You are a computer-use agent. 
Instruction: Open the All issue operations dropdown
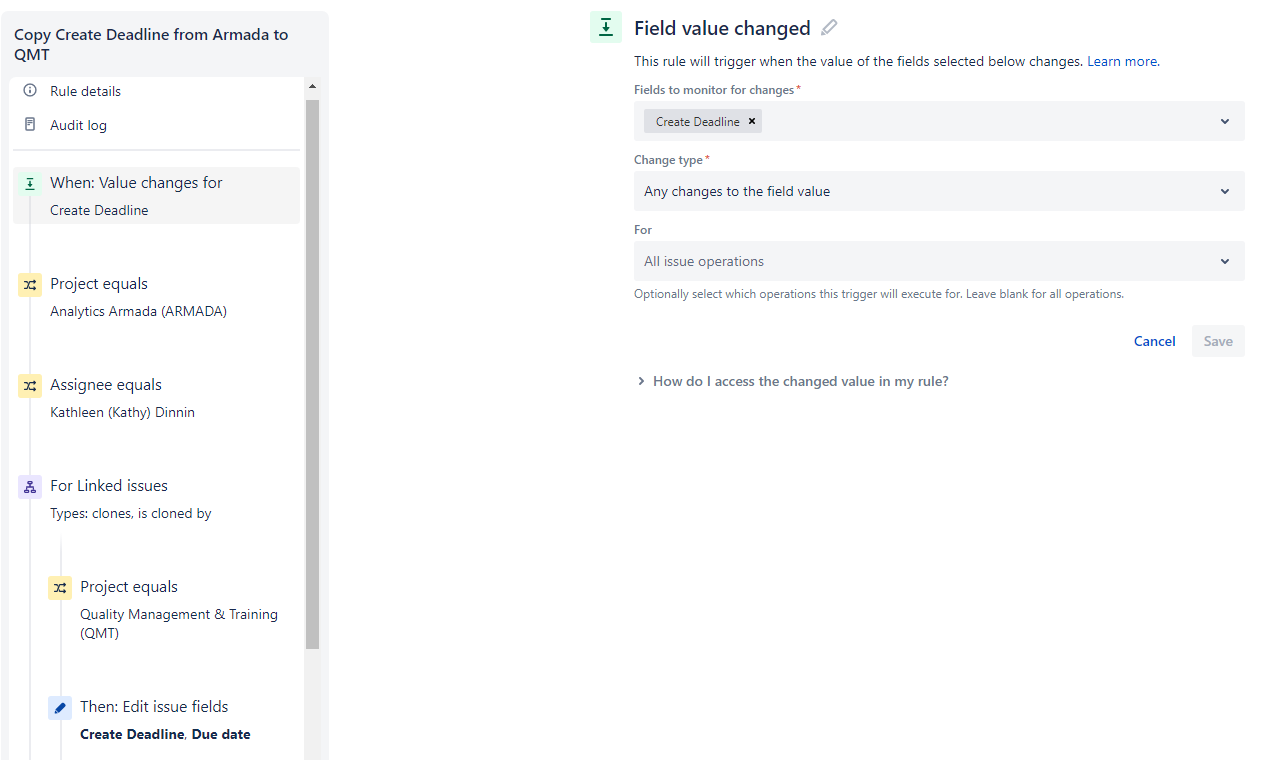(x=939, y=261)
